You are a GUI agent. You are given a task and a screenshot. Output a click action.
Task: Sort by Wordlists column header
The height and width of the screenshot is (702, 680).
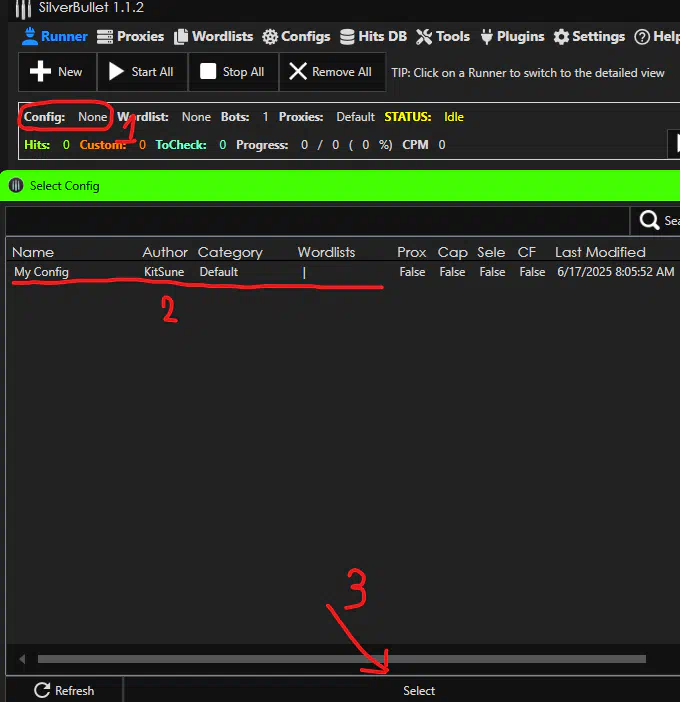[326, 252]
